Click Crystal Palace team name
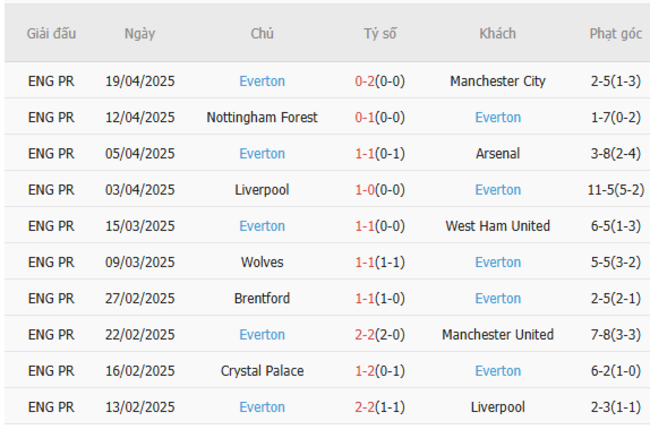The height and width of the screenshot is (438, 650). 262,370
